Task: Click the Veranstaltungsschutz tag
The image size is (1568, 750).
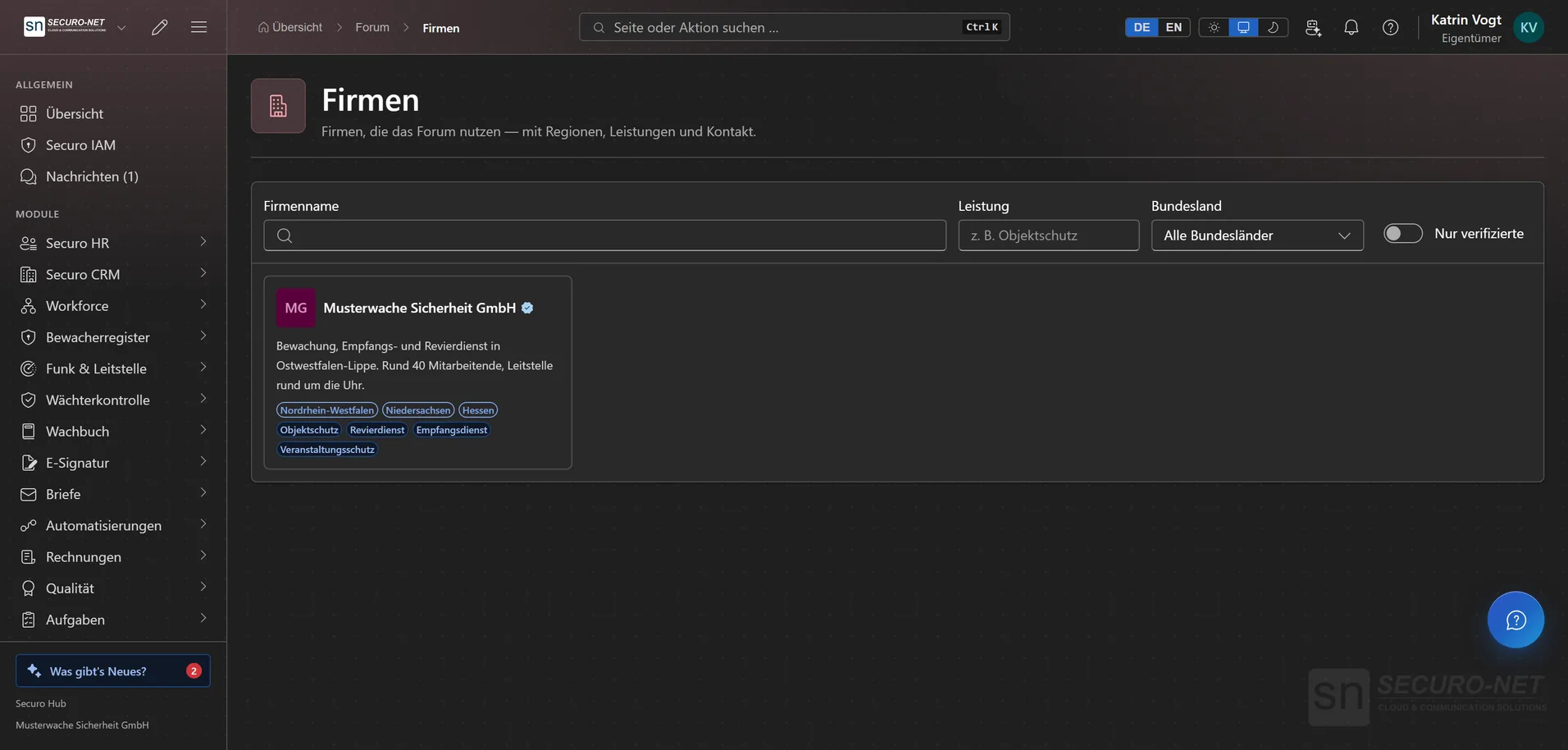Action: (327, 450)
